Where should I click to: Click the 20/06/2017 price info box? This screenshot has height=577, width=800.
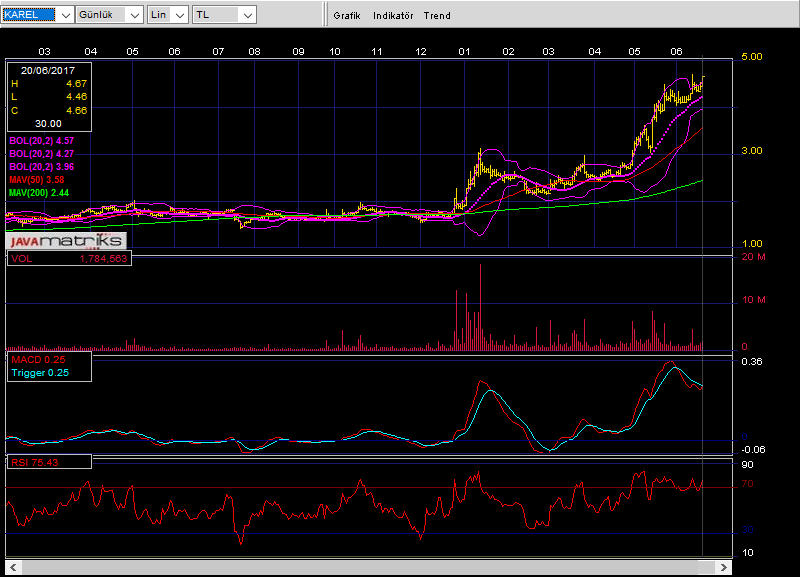[49, 97]
